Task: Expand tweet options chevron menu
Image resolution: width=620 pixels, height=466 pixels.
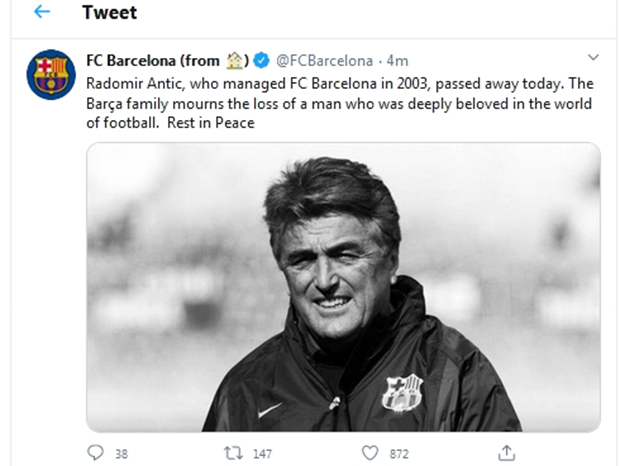Action: click(x=593, y=58)
